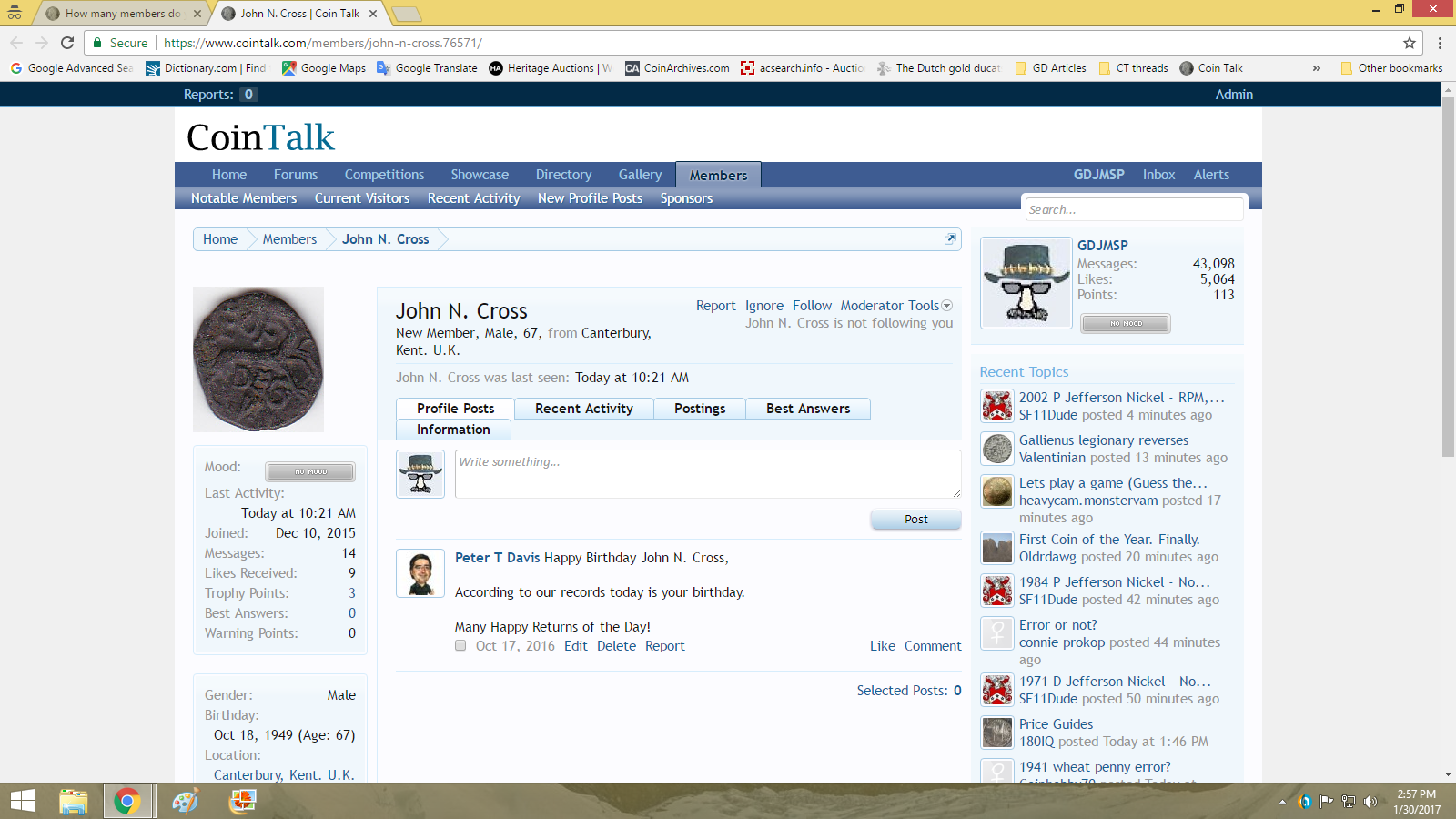
Task: Switch to How many members tab
Action: point(123,14)
